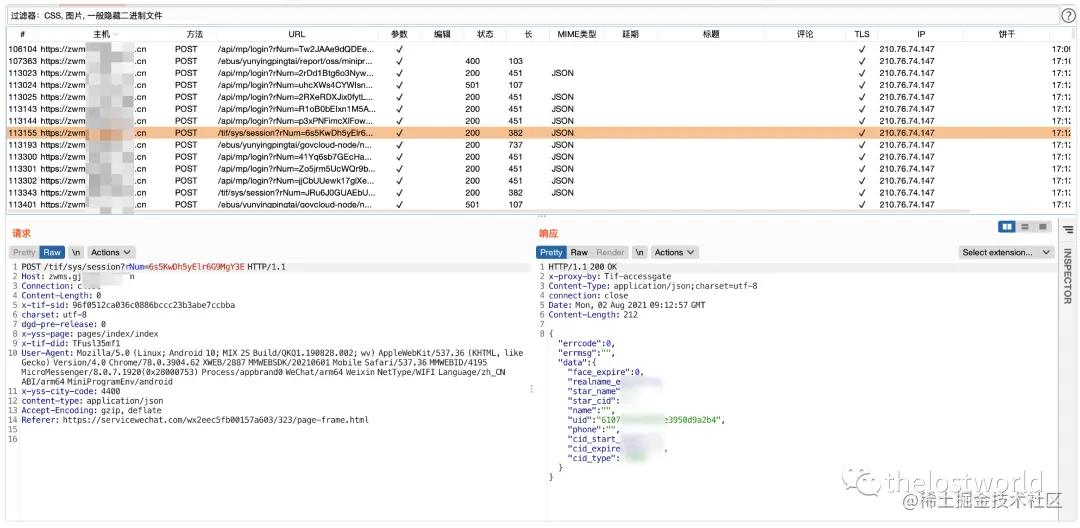Image resolution: width=1080 pixels, height=528 pixels.
Task: Sort by the 饼干 column header
Action: [x=1006, y=34]
